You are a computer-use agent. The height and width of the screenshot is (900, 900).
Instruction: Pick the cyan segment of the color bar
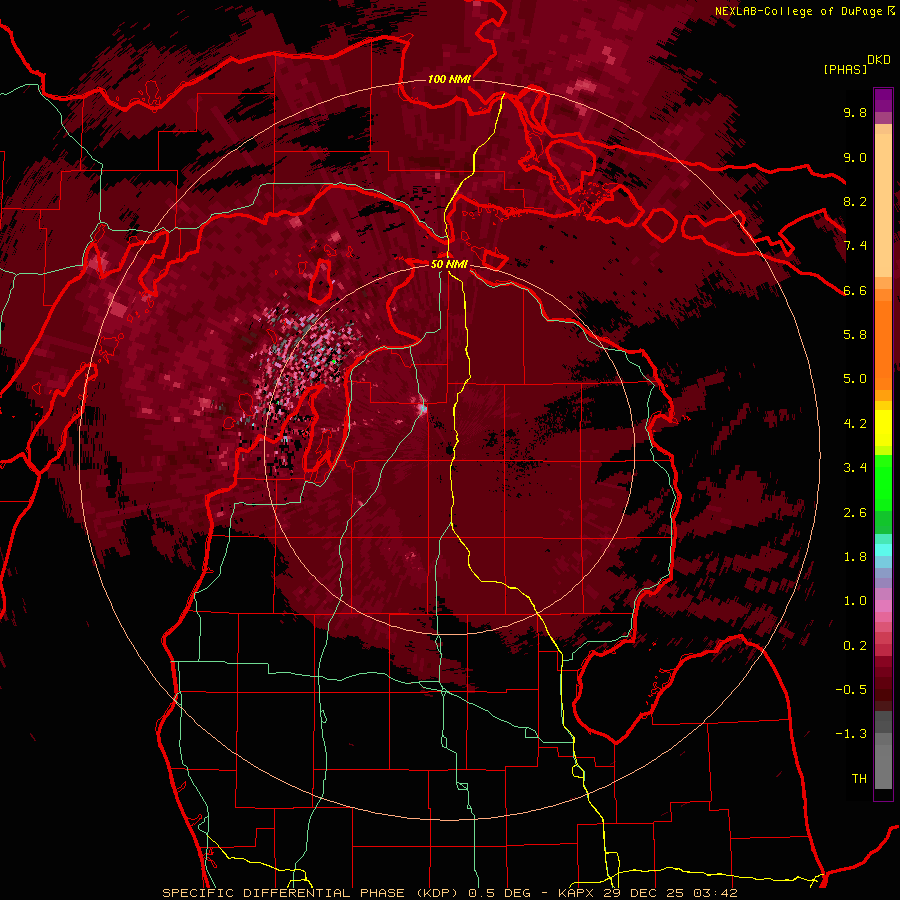click(883, 550)
